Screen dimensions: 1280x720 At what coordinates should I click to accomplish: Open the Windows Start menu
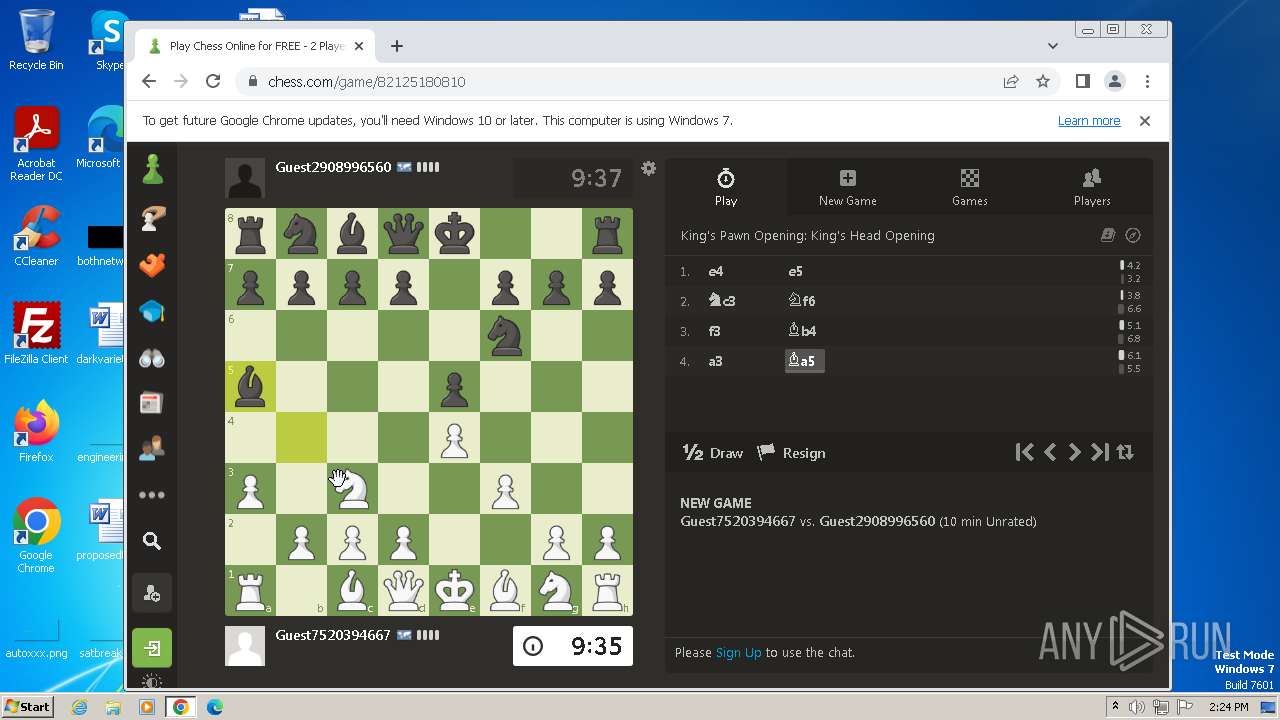click(28, 707)
